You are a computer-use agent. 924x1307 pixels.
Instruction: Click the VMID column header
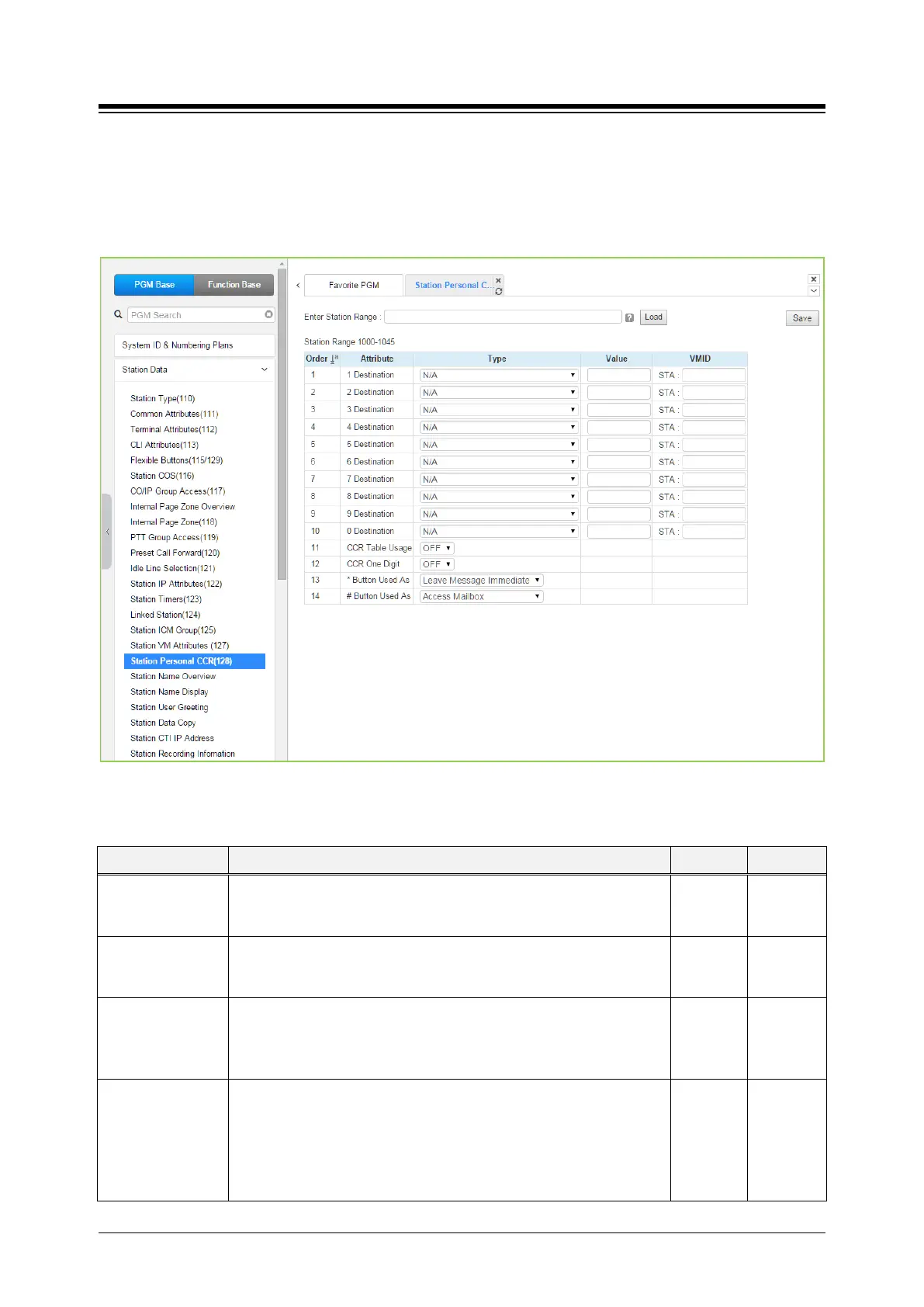[700, 359]
